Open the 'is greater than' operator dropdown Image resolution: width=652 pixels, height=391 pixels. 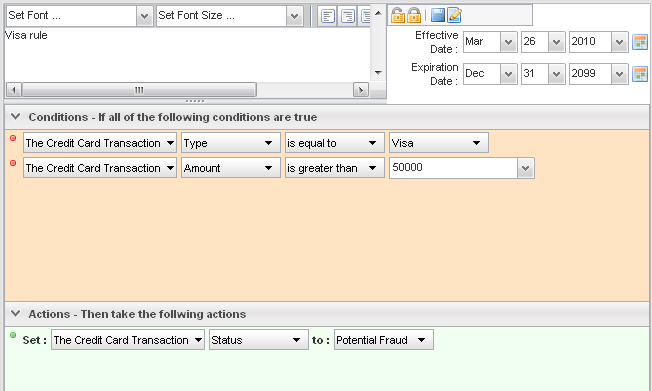(335, 168)
